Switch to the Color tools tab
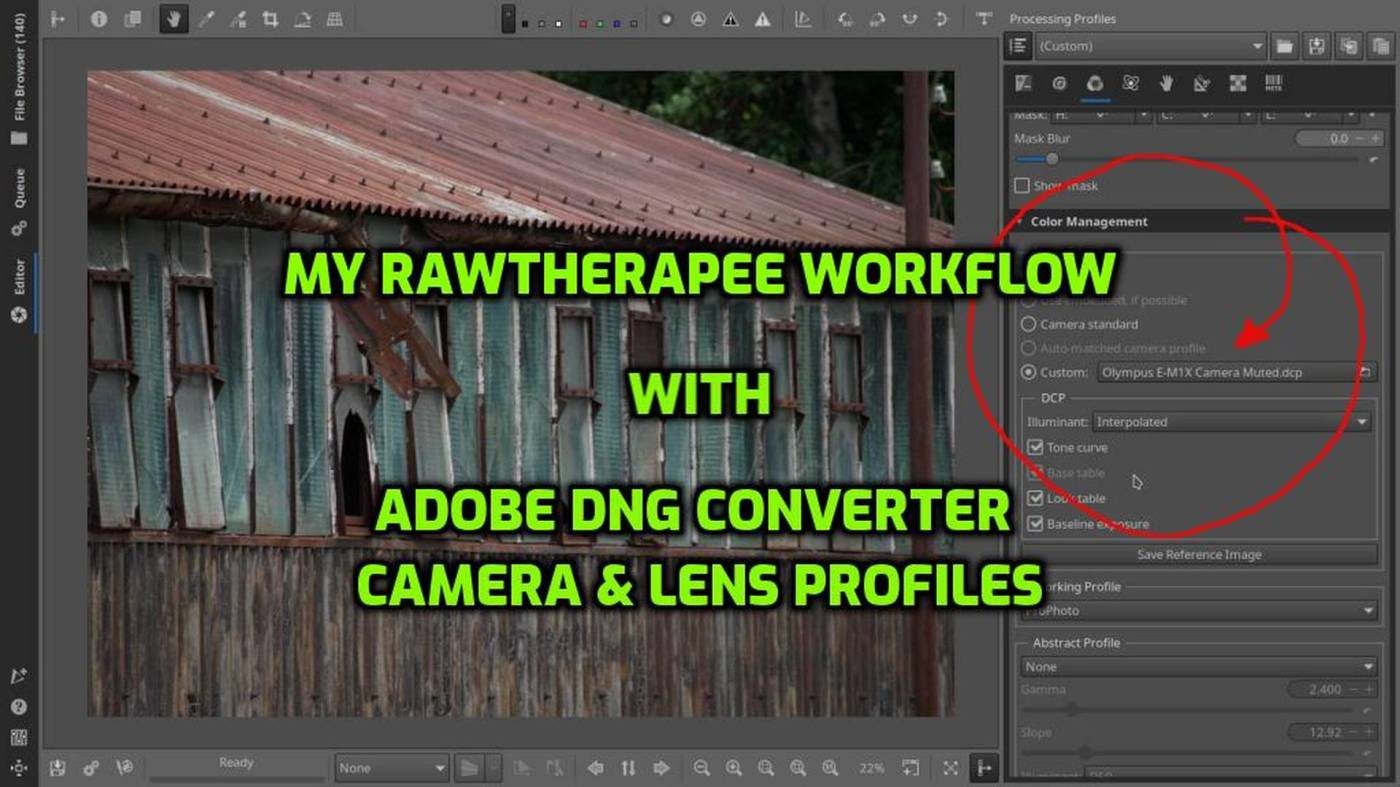The height and width of the screenshot is (787, 1400). click(1095, 84)
